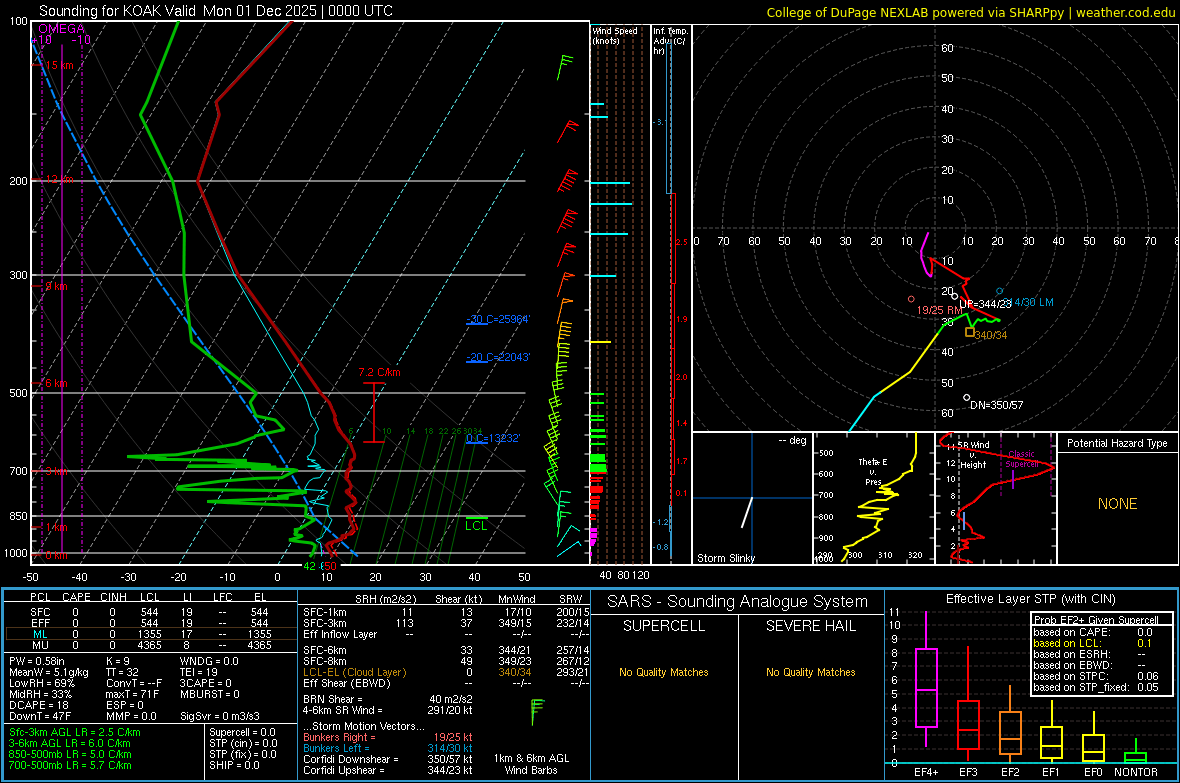Click the '1km & 6km AGL Wind Barbs' caption

(x=531, y=764)
